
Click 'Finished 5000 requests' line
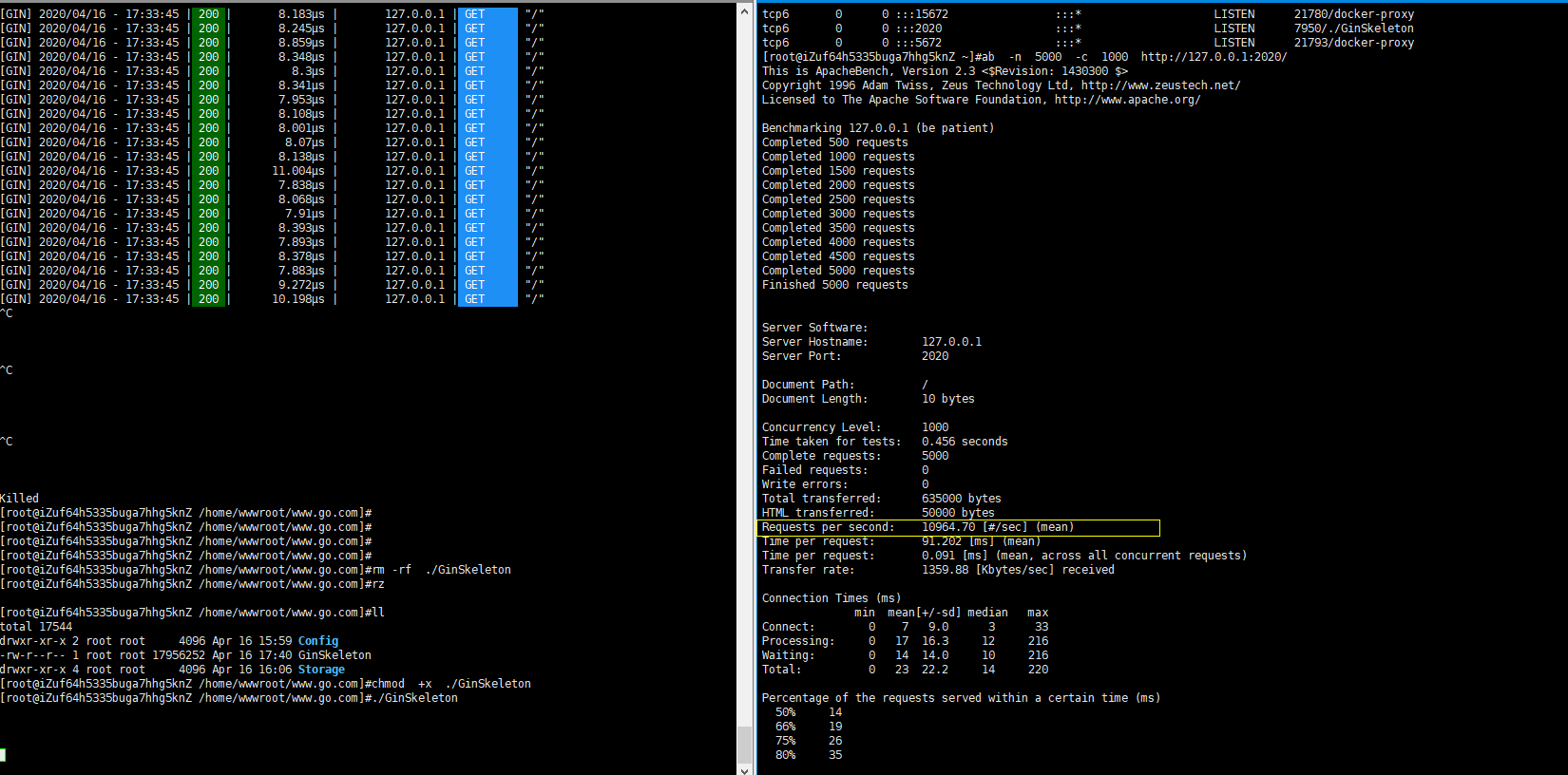click(835, 285)
